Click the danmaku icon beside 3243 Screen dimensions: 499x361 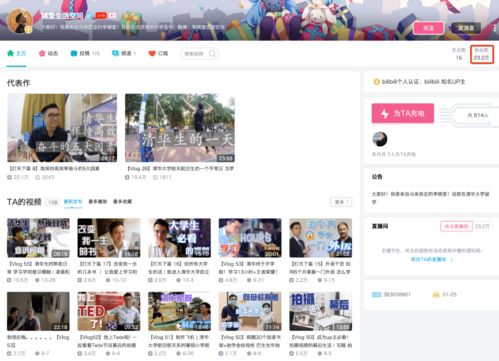coord(38,177)
